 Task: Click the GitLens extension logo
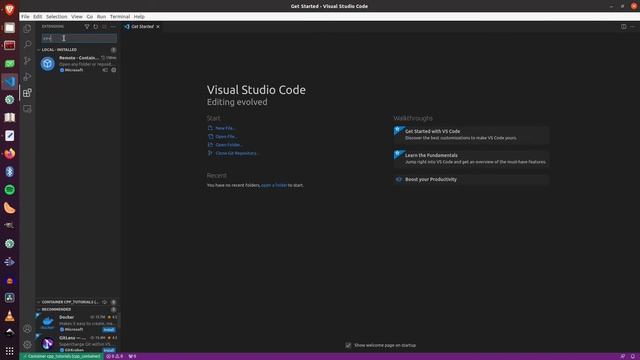tap(47, 344)
